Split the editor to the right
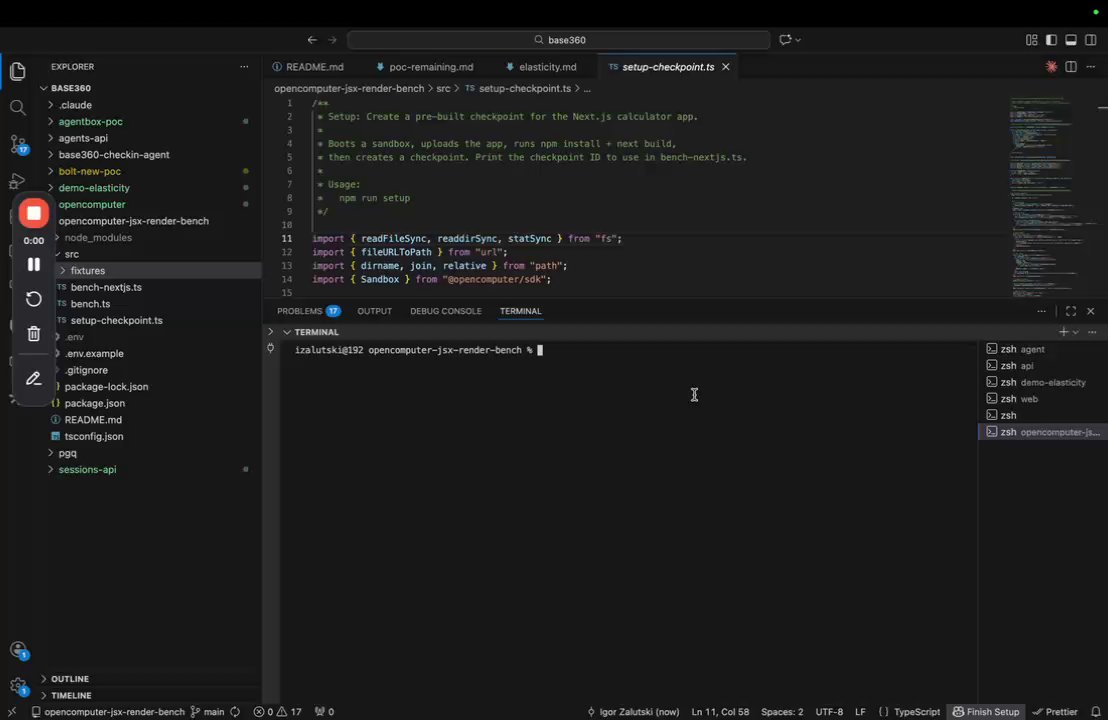This screenshot has width=1108, height=720. 1071,67
